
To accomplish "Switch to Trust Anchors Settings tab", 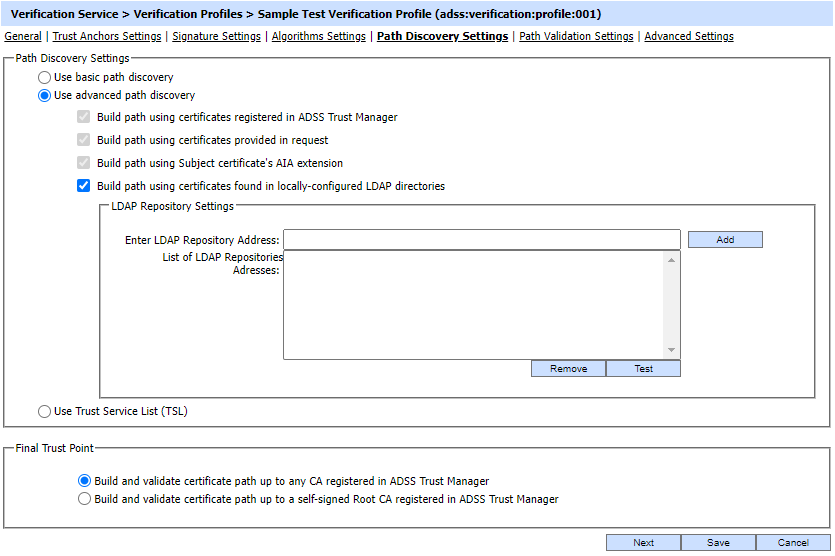I will pyautogui.click(x=106, y=36).
